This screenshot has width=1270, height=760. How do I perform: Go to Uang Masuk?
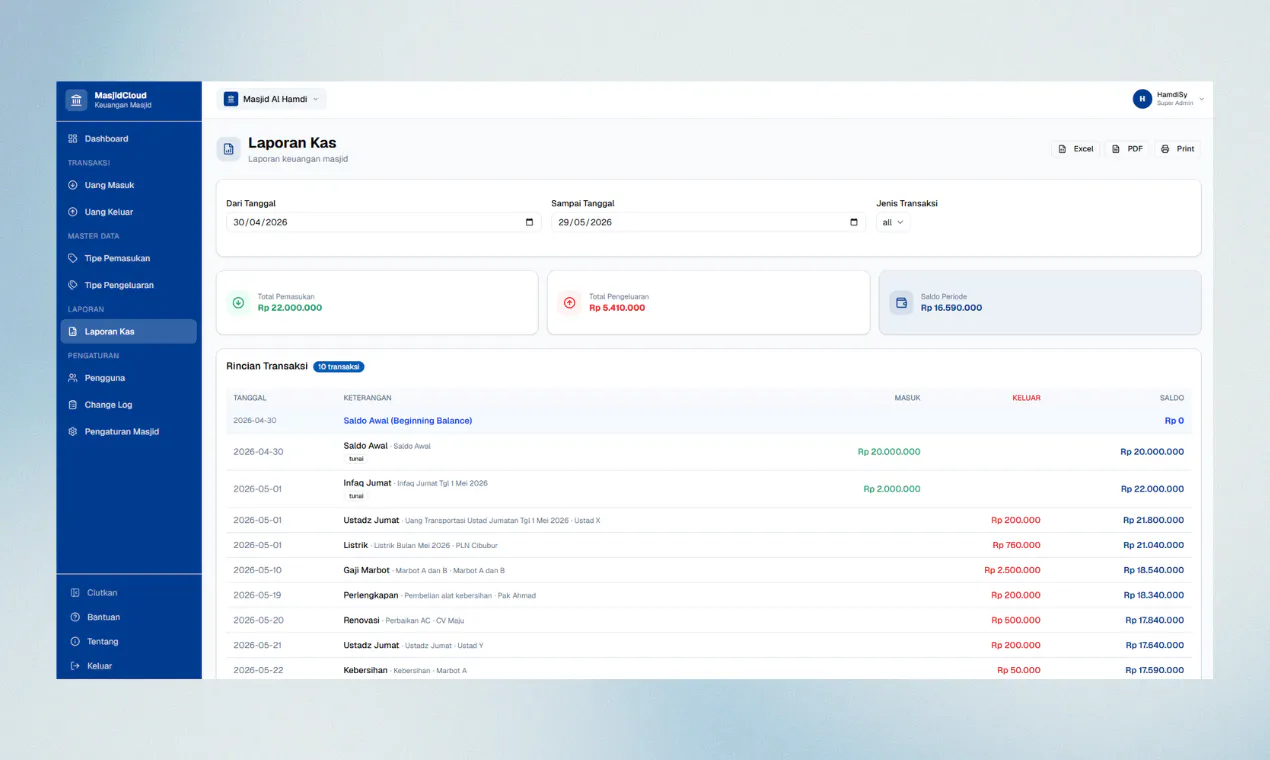click(128, 185)
